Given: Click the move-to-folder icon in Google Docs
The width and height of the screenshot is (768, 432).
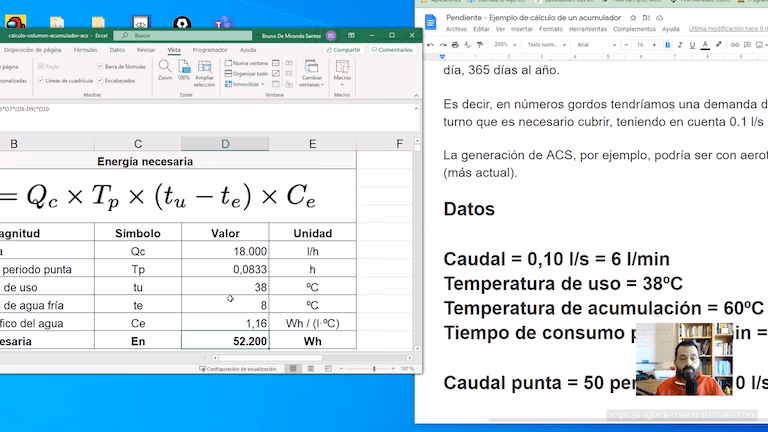Looking at the screenshot, I should (646, 18).
